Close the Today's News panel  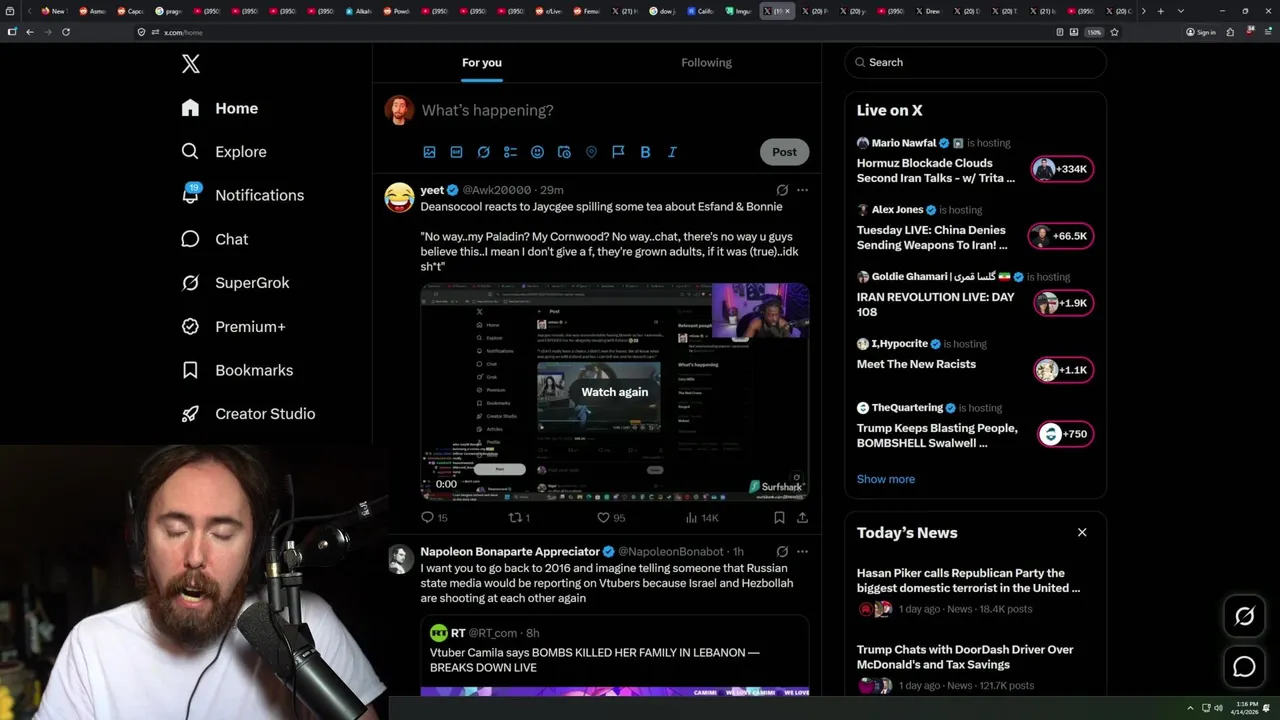click(1082, 532)
